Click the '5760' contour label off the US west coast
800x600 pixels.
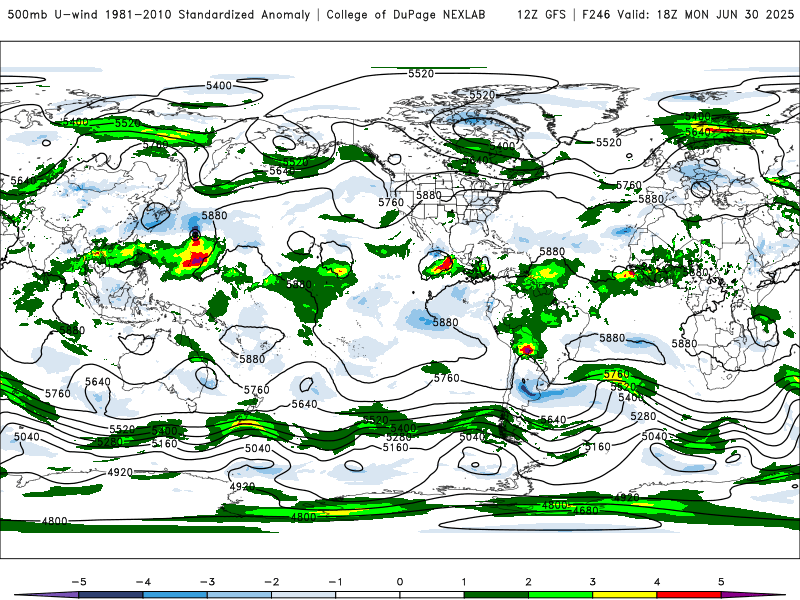(x=391, y=203)
